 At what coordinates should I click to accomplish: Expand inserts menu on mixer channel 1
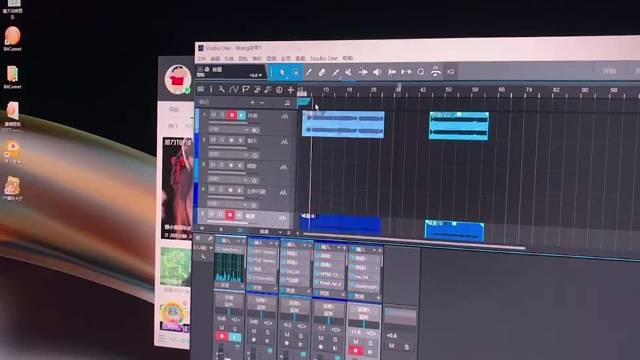coord(239,242)
